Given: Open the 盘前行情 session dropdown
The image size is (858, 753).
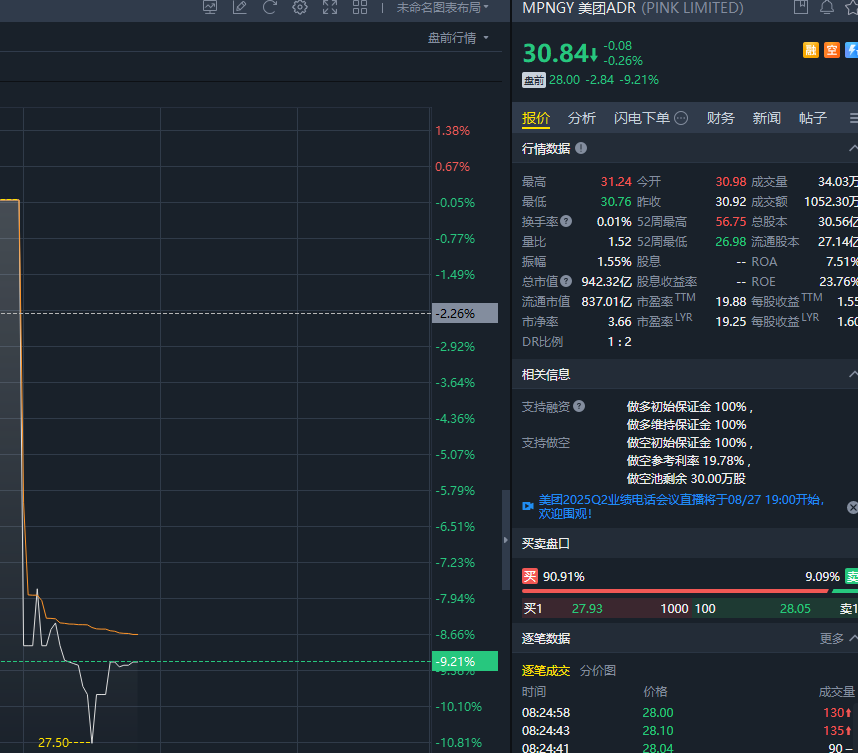Looking at the screenshot, I should (458, 38).
